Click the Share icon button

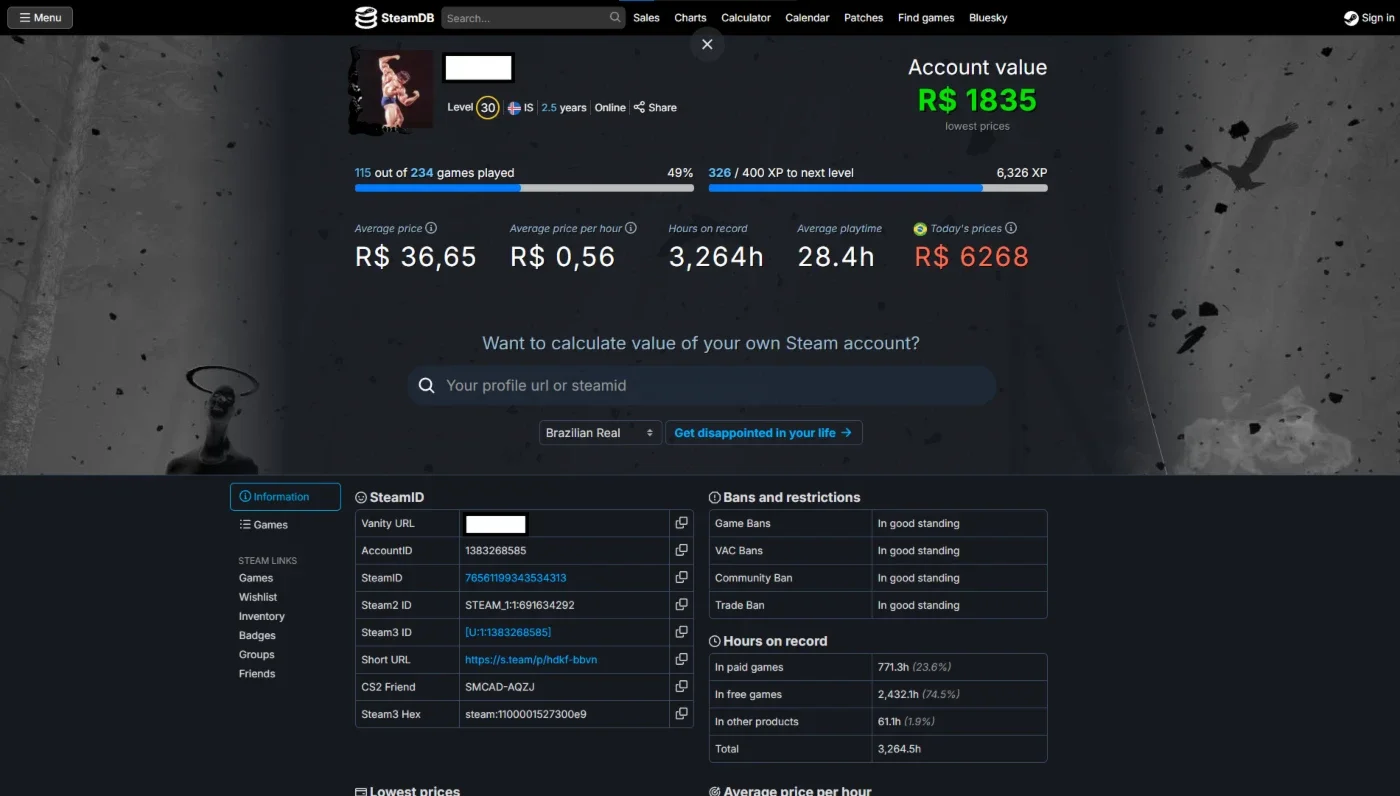655,107
